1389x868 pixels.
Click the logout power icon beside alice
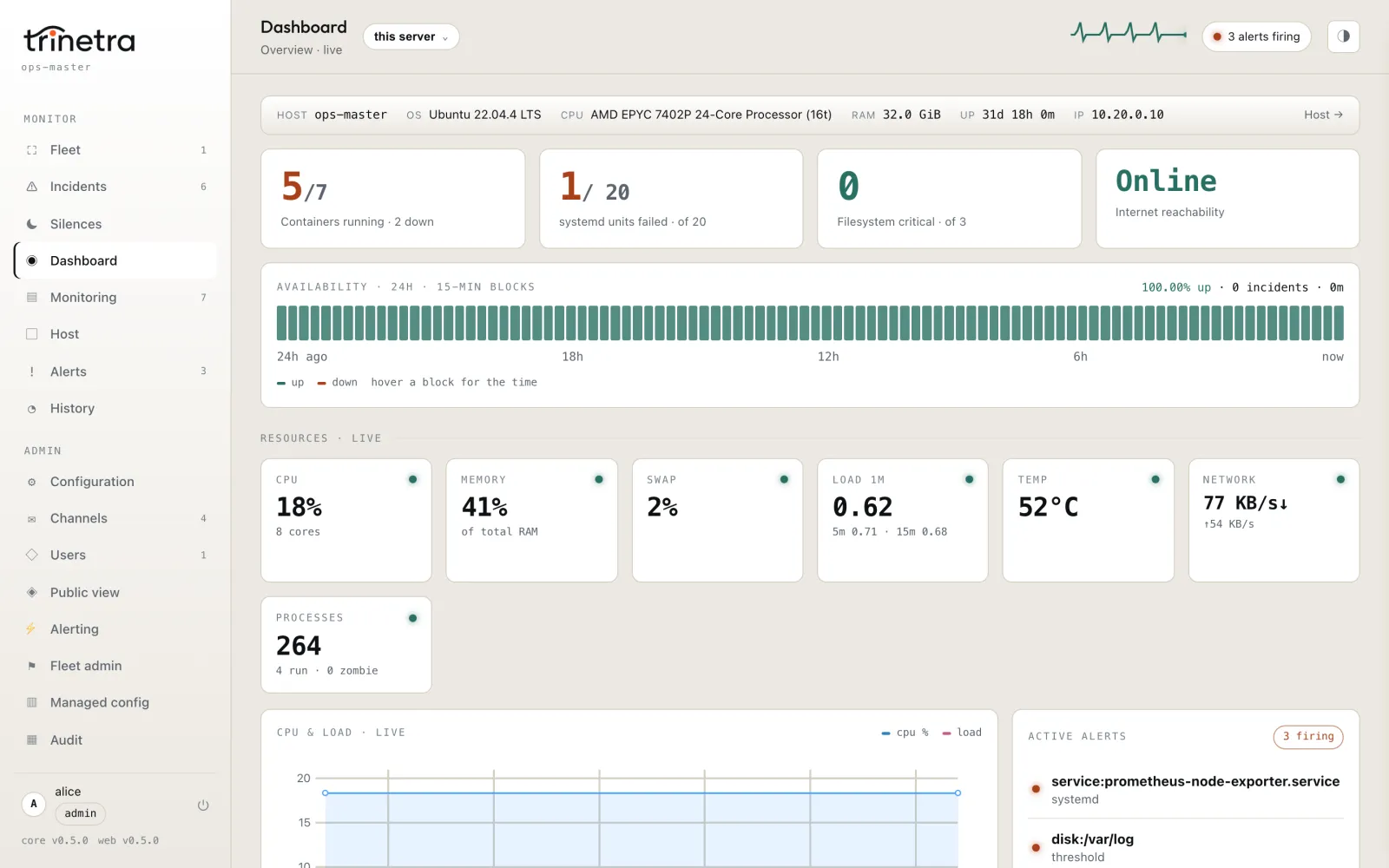pos(203,805)
